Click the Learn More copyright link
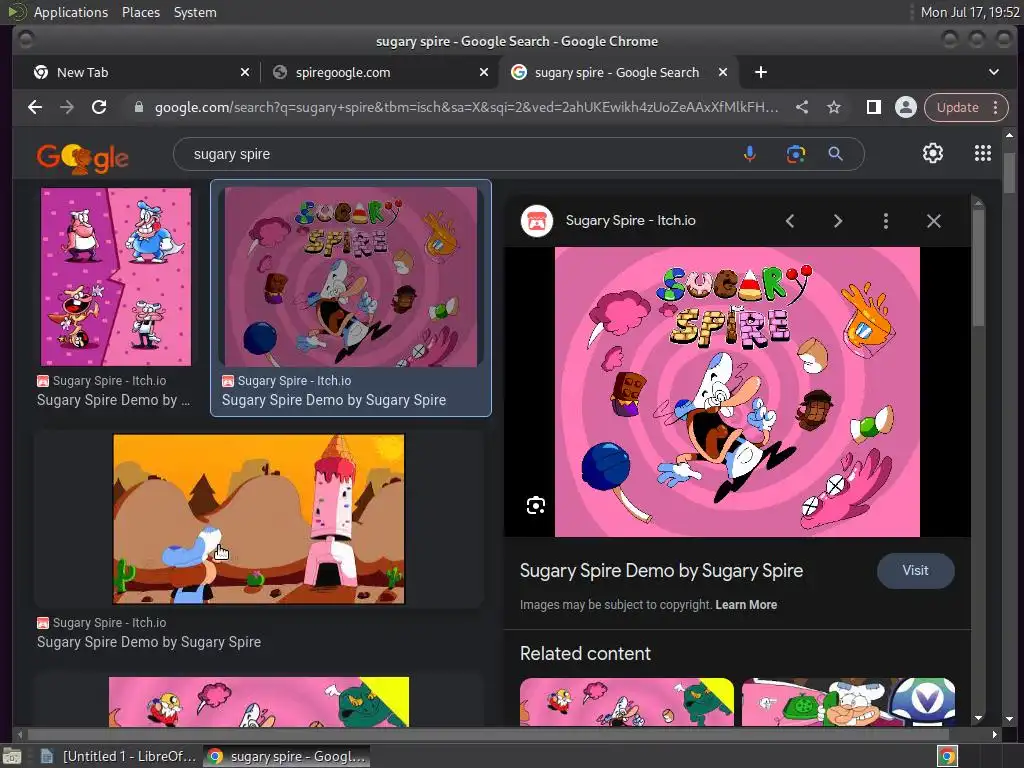This screenshot has height=768, width=1024. click(x=746, y=605)
